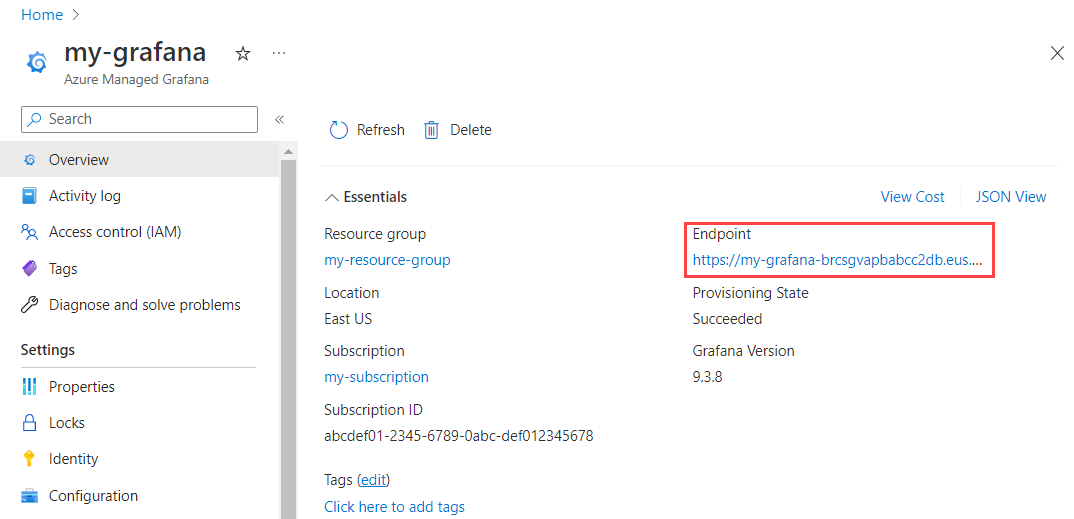Open the my-resource-group link
The width and height of the screenshot is (1074, 519).
pyautogui.click(x=387, y=260)
